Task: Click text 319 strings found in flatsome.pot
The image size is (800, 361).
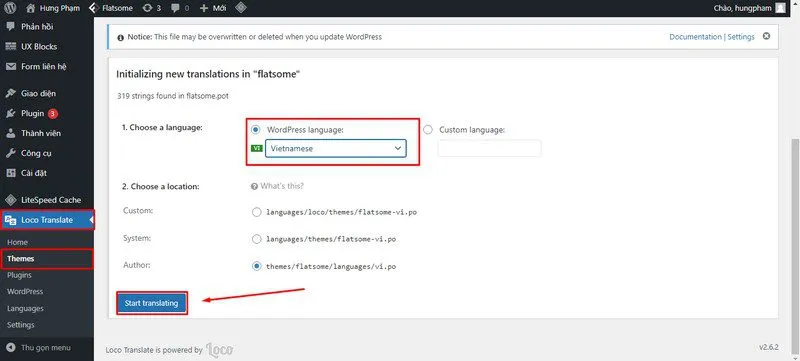Action: point(173,96)
